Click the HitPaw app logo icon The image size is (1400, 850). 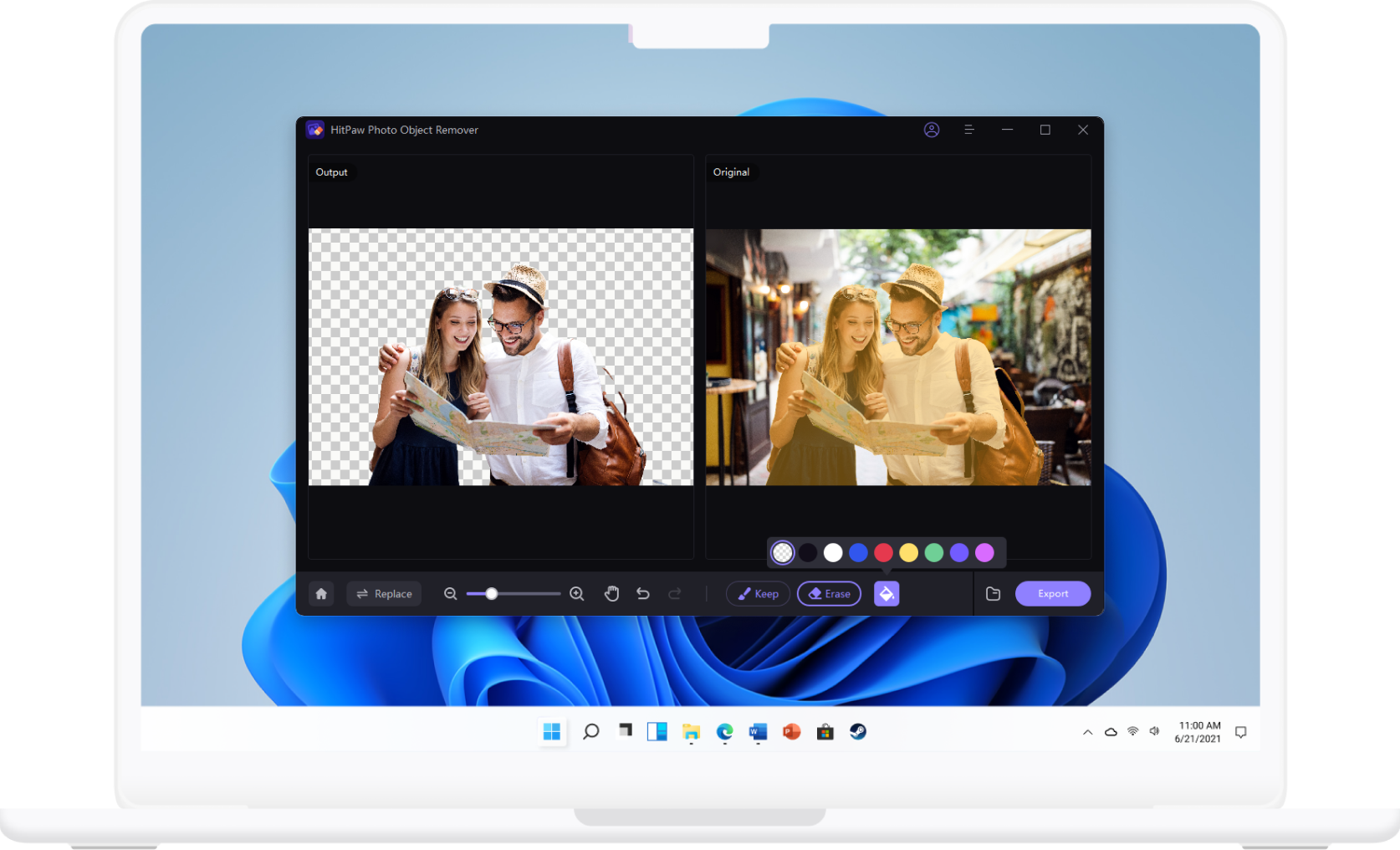315,130
